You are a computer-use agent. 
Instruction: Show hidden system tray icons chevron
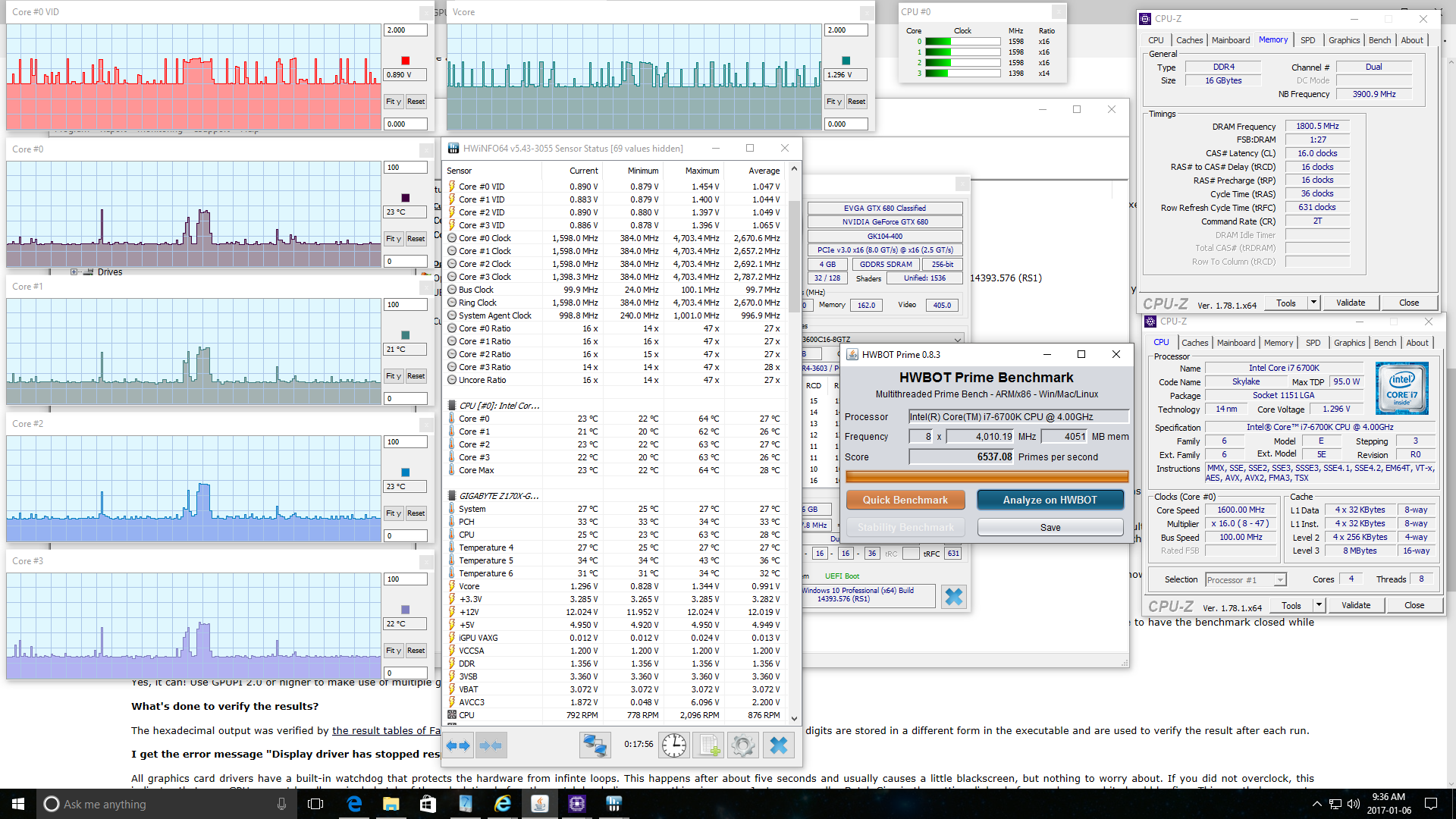click(1317, 804)
